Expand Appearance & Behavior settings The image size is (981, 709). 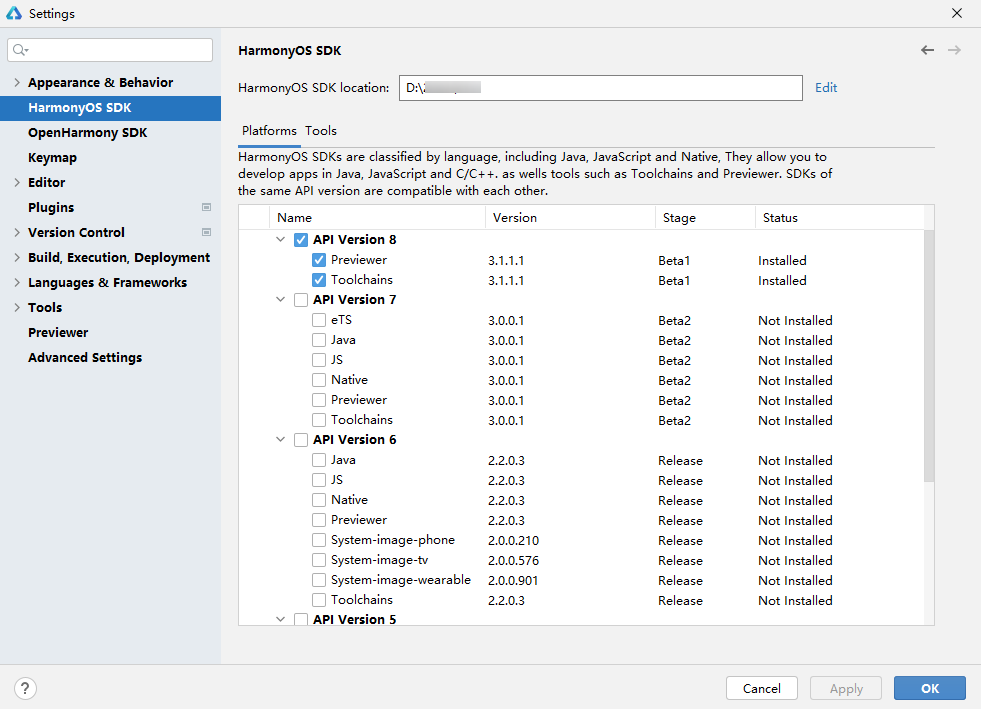click(17, 83)
